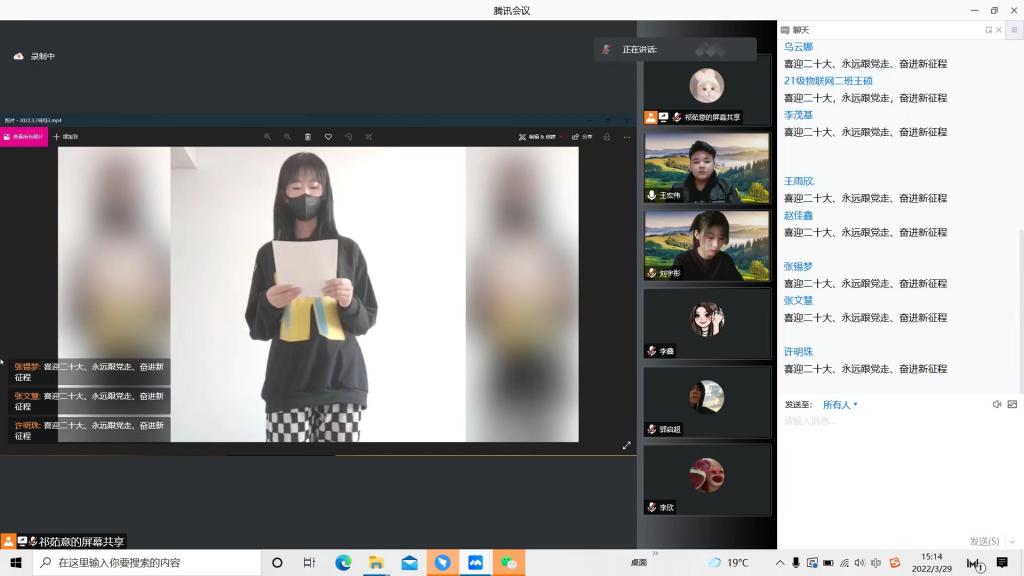The height and width of the screenshot is (576, 1024).
Task: Toggle the chat sound speaker icon
Action: click(x=996, y=404)
